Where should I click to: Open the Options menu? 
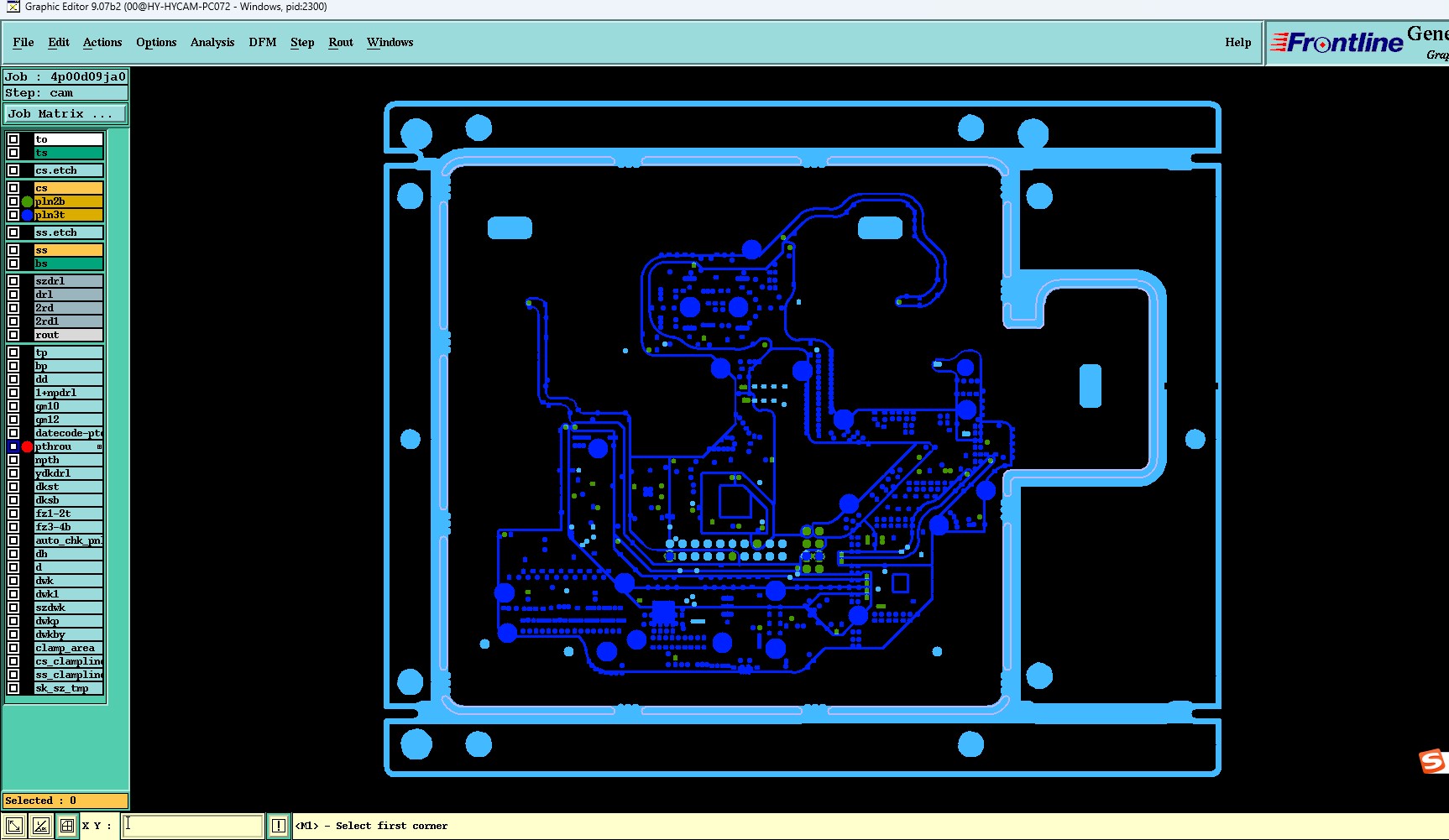[x=156, y=42]
